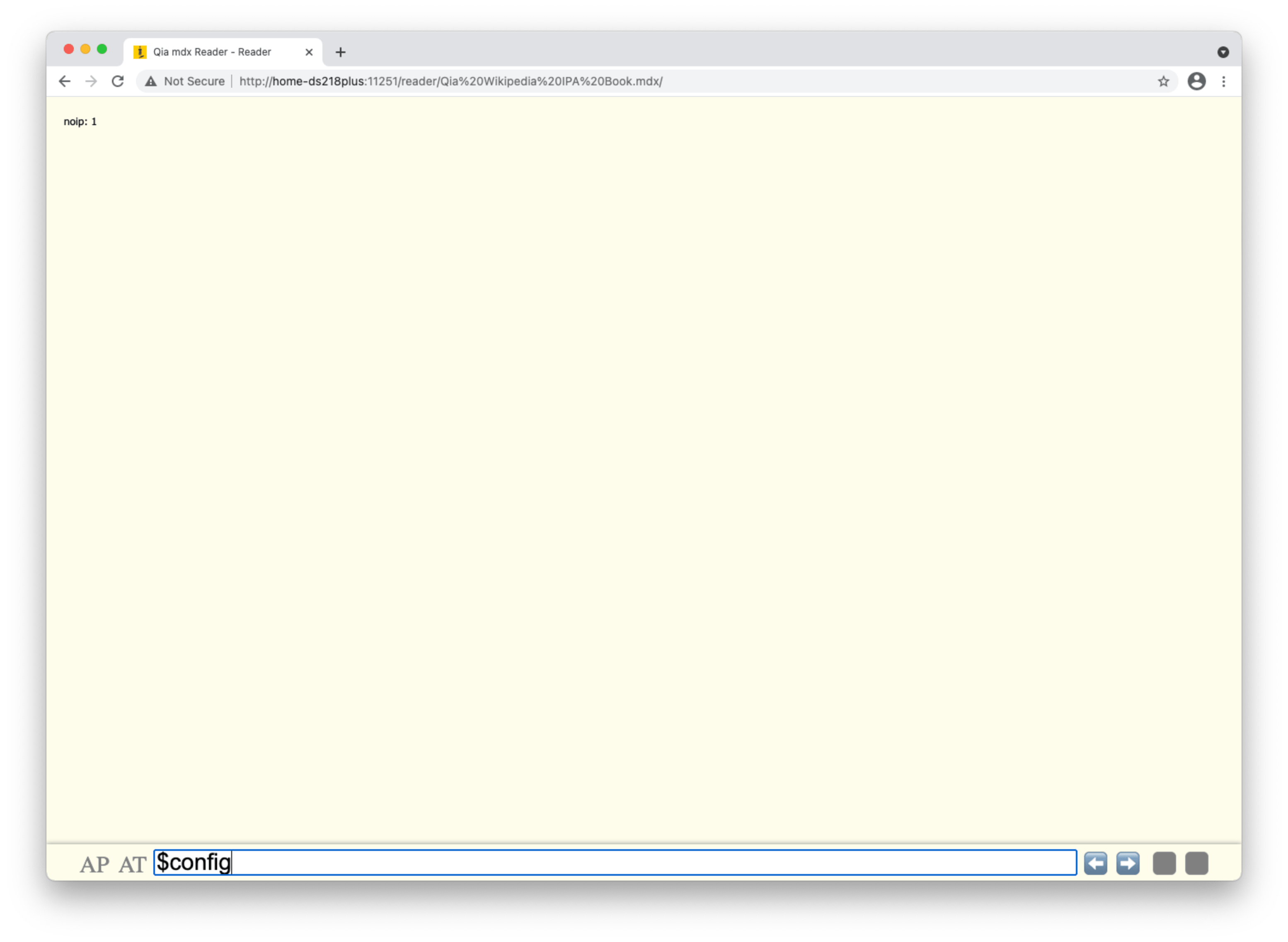Close the Qia mdx Reader tab
This screenshot has width=1288, height=942.
tap(309, 52)
